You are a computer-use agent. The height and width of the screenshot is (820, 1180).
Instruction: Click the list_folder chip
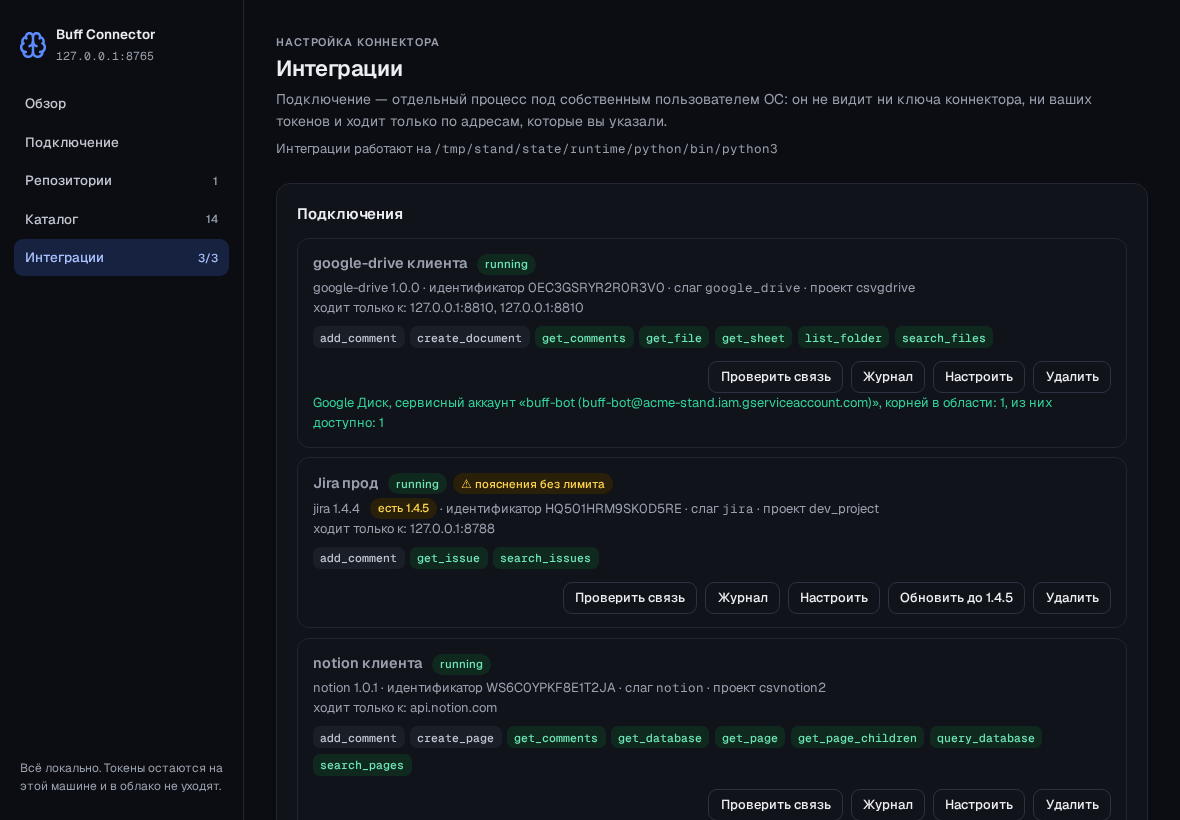click(x=843, y=338)
